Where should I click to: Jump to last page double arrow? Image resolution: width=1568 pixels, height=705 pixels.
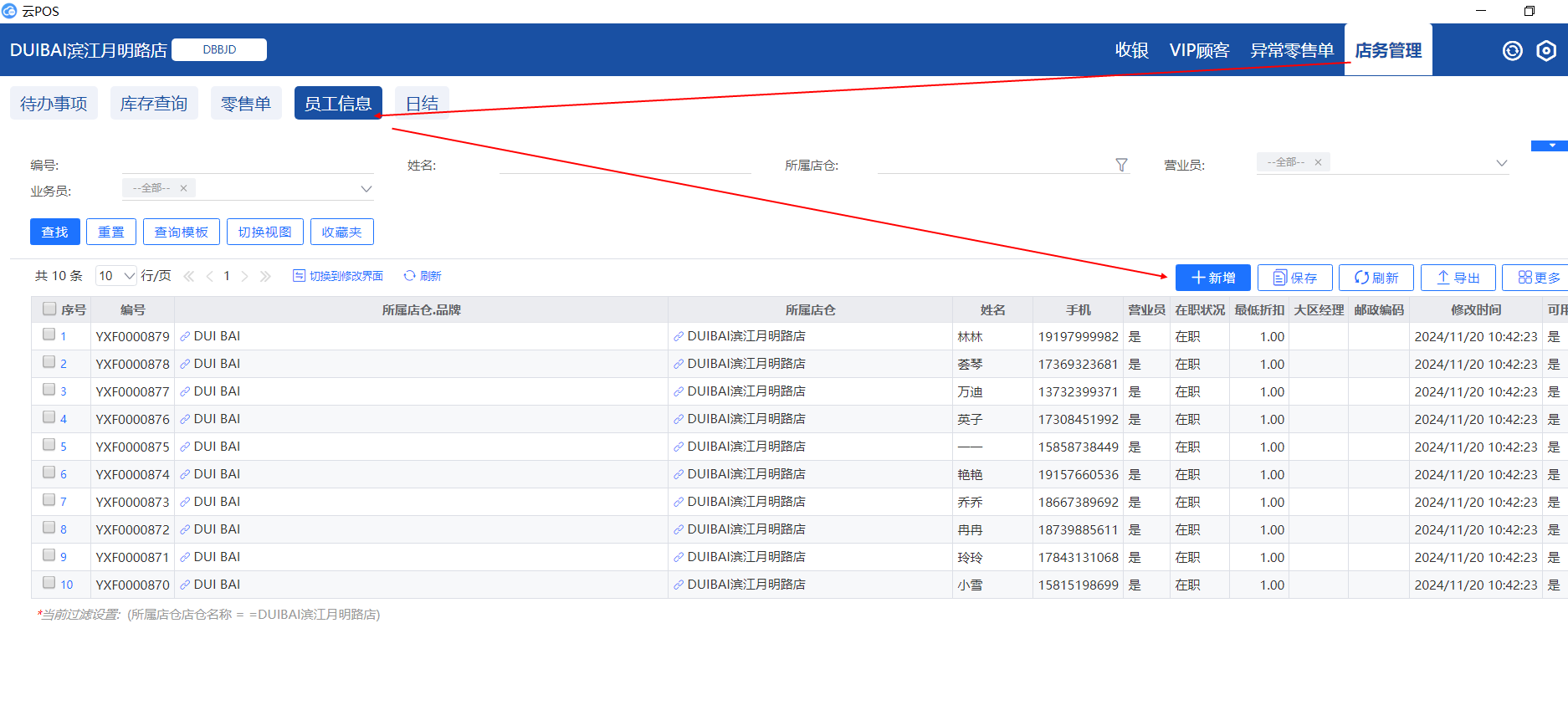point(265,276)
